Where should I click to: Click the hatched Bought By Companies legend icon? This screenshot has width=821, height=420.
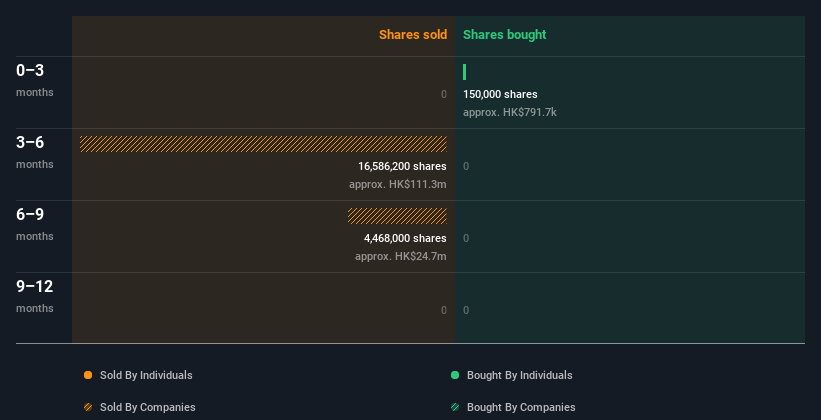point(455,407)
